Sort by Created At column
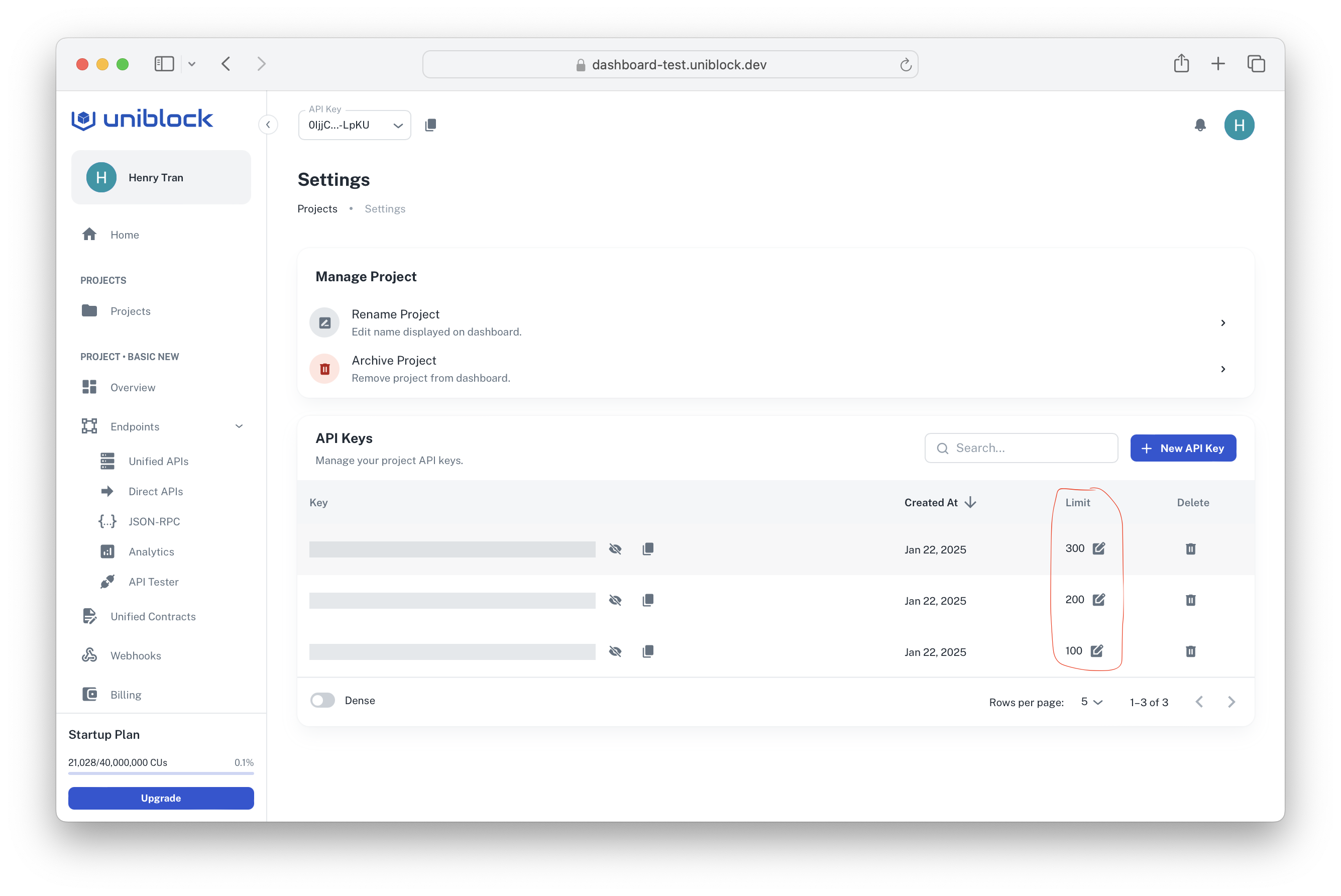The height and width of the screenshot is (896, 1341). click(x=940, y=502)
